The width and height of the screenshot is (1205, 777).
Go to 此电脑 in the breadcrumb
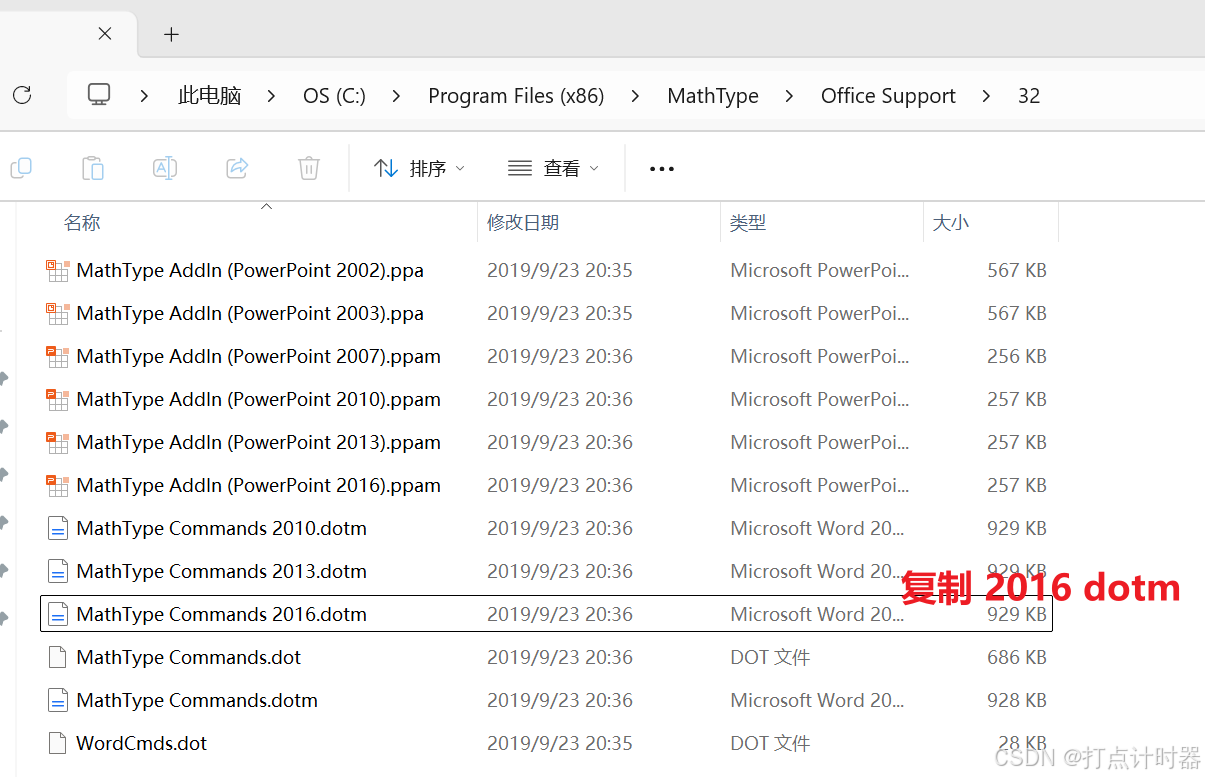210,96
